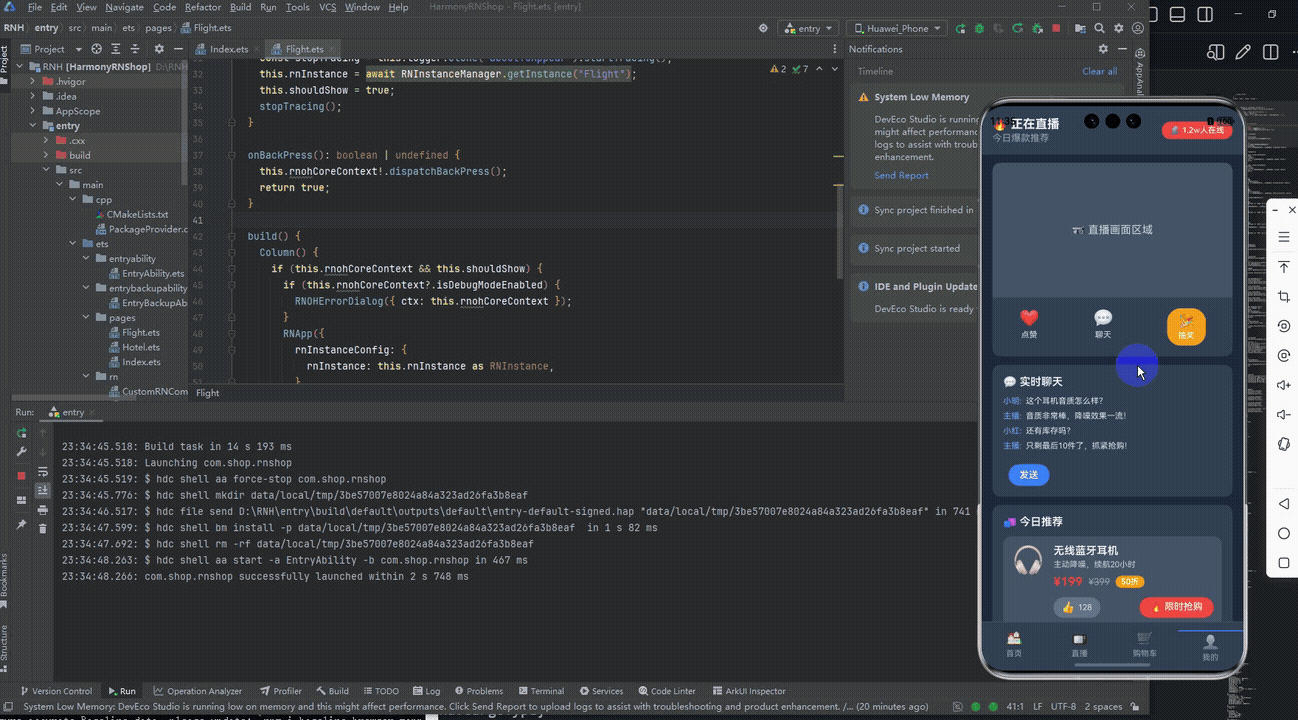Click emulator back triangle button

coord(1284,503)
